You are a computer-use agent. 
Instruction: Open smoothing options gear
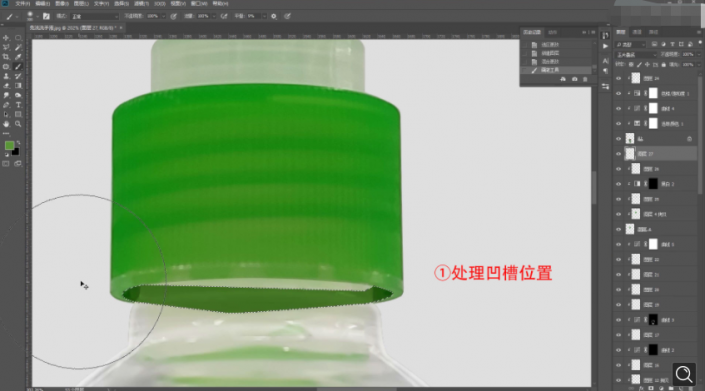[274, 16]
